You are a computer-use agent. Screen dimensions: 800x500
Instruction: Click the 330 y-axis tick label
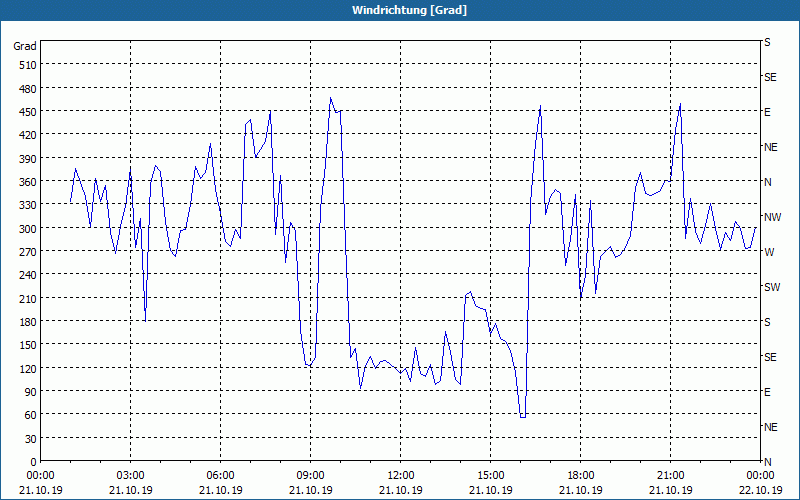click(28, 205)
